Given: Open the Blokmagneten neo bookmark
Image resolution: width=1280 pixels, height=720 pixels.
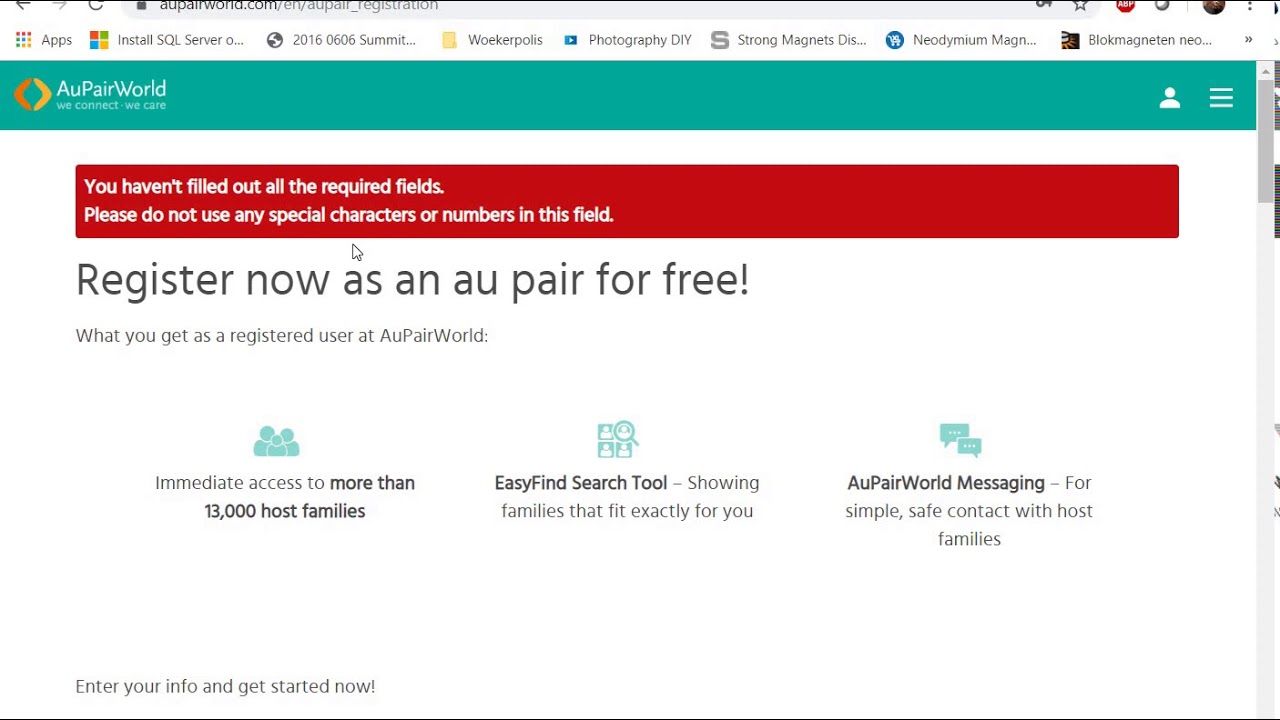Looking at the screenshot, I should pos(1138,40).
